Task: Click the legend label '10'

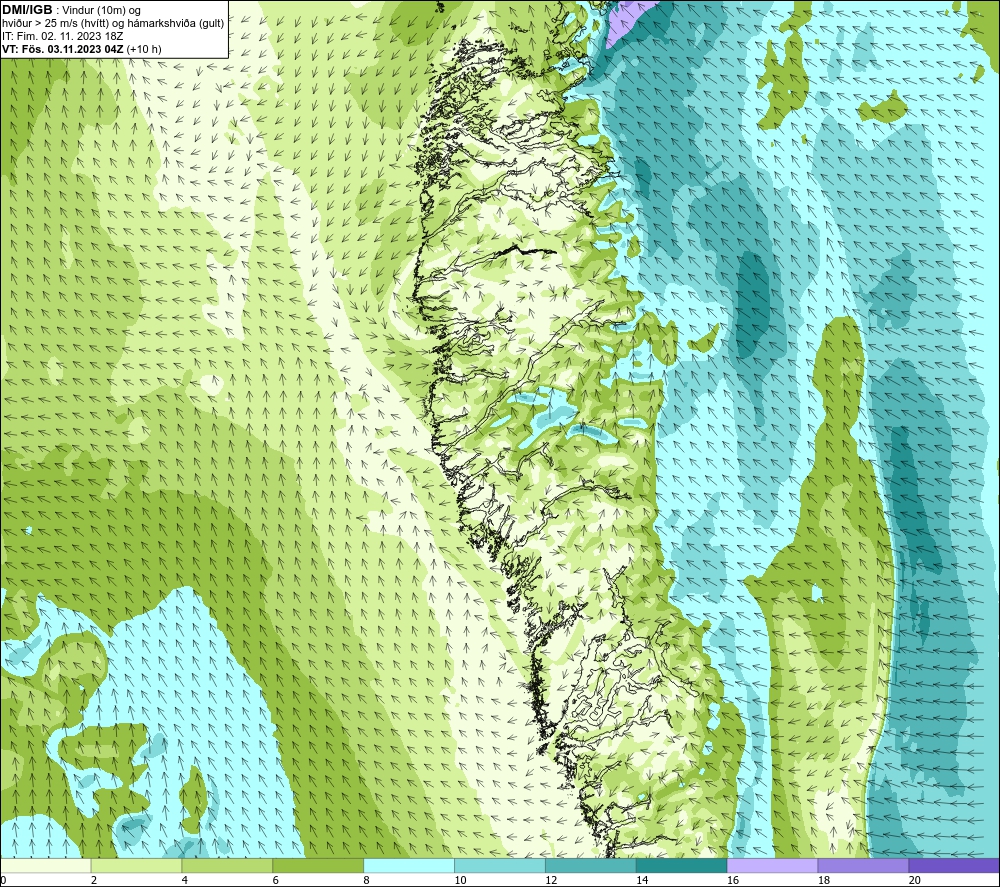Action: tap(460, 881)
